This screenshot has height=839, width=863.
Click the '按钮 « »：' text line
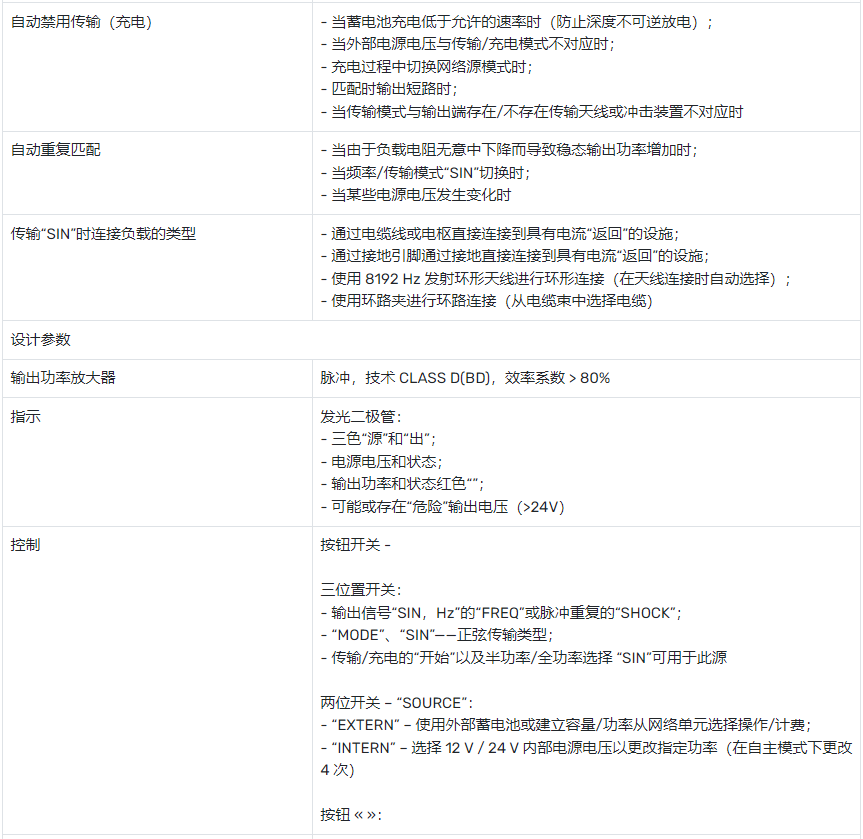[x=351, y=814]
